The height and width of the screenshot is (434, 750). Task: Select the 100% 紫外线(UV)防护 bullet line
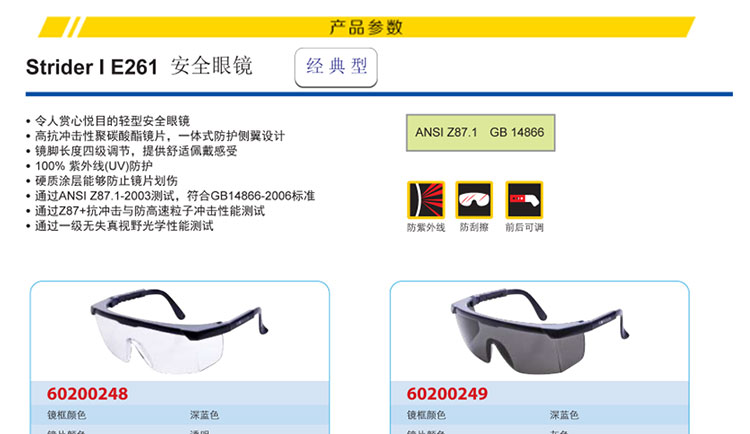pos(90,166)
